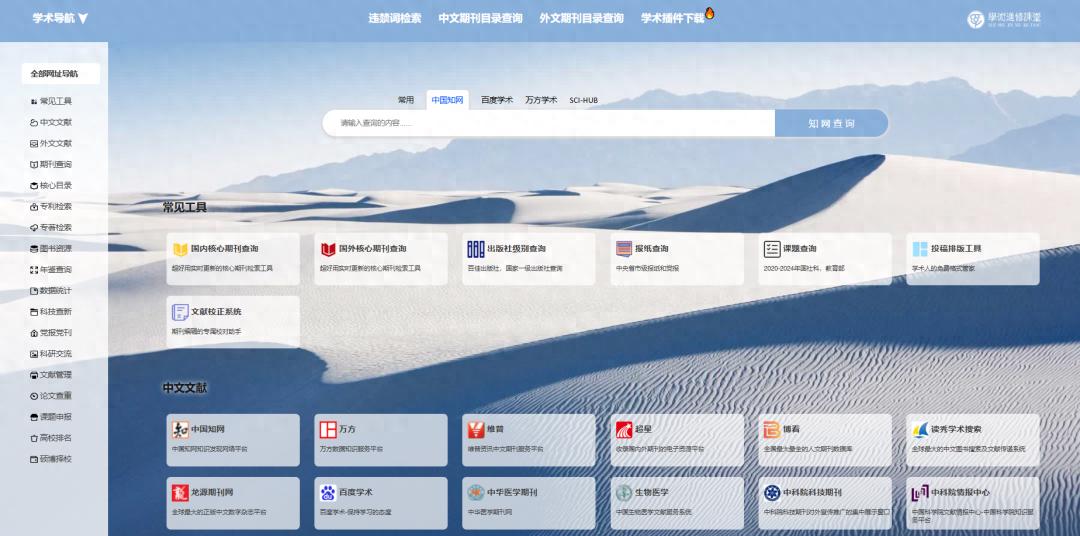Switch to the SCI-HUB search tab

[x=583, y=100]
